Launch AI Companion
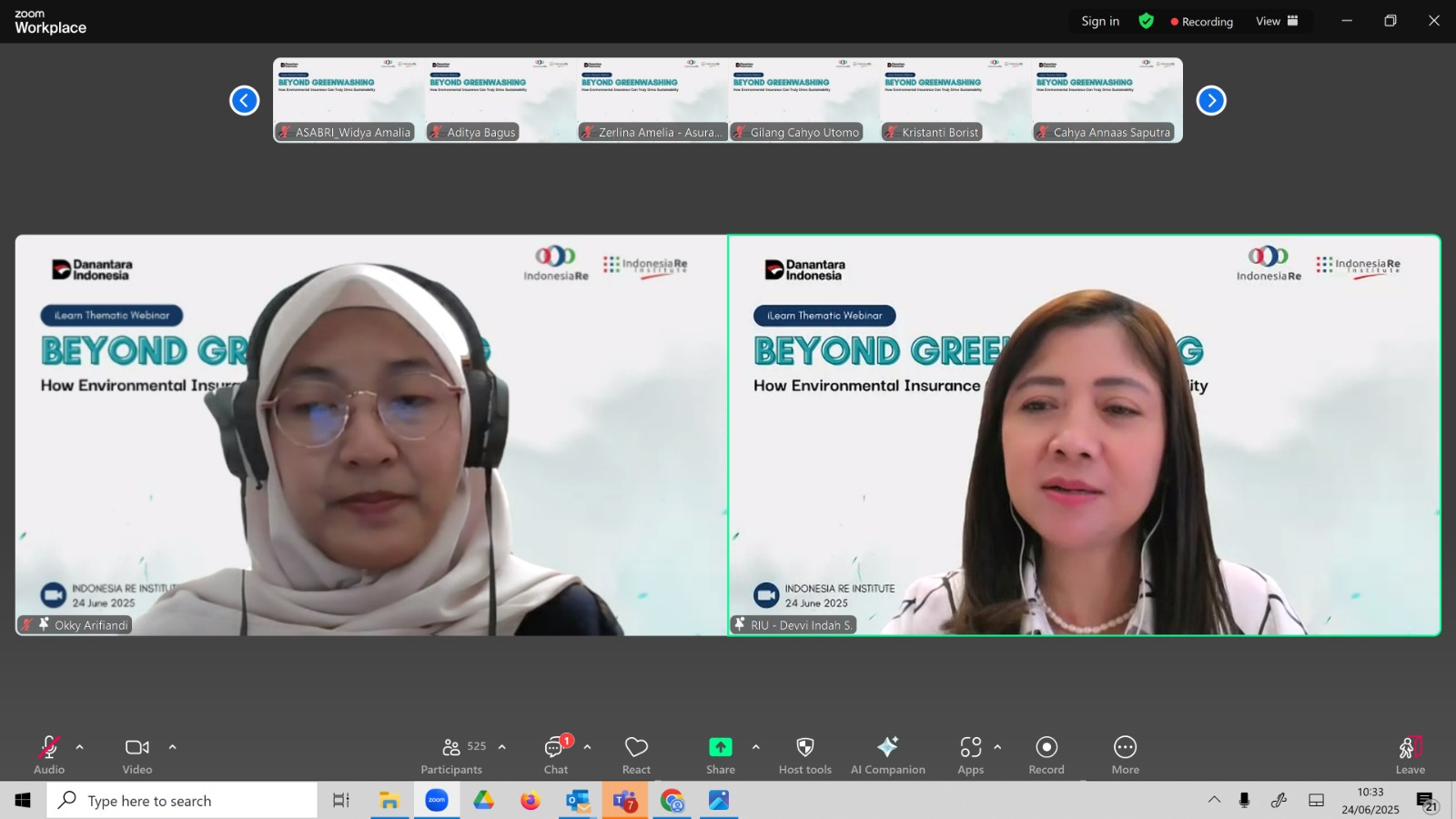The image size is (1456, 819). [887, 754]
